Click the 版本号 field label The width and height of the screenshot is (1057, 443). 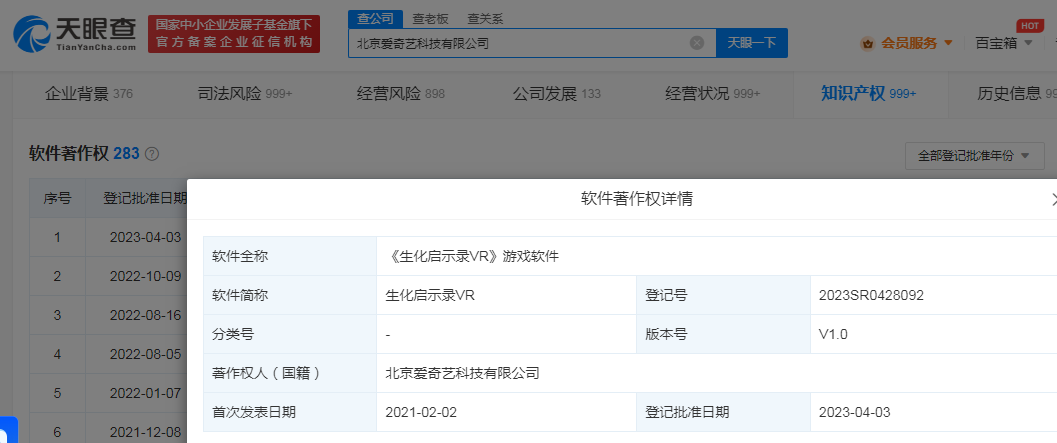[x=667, y=334]
